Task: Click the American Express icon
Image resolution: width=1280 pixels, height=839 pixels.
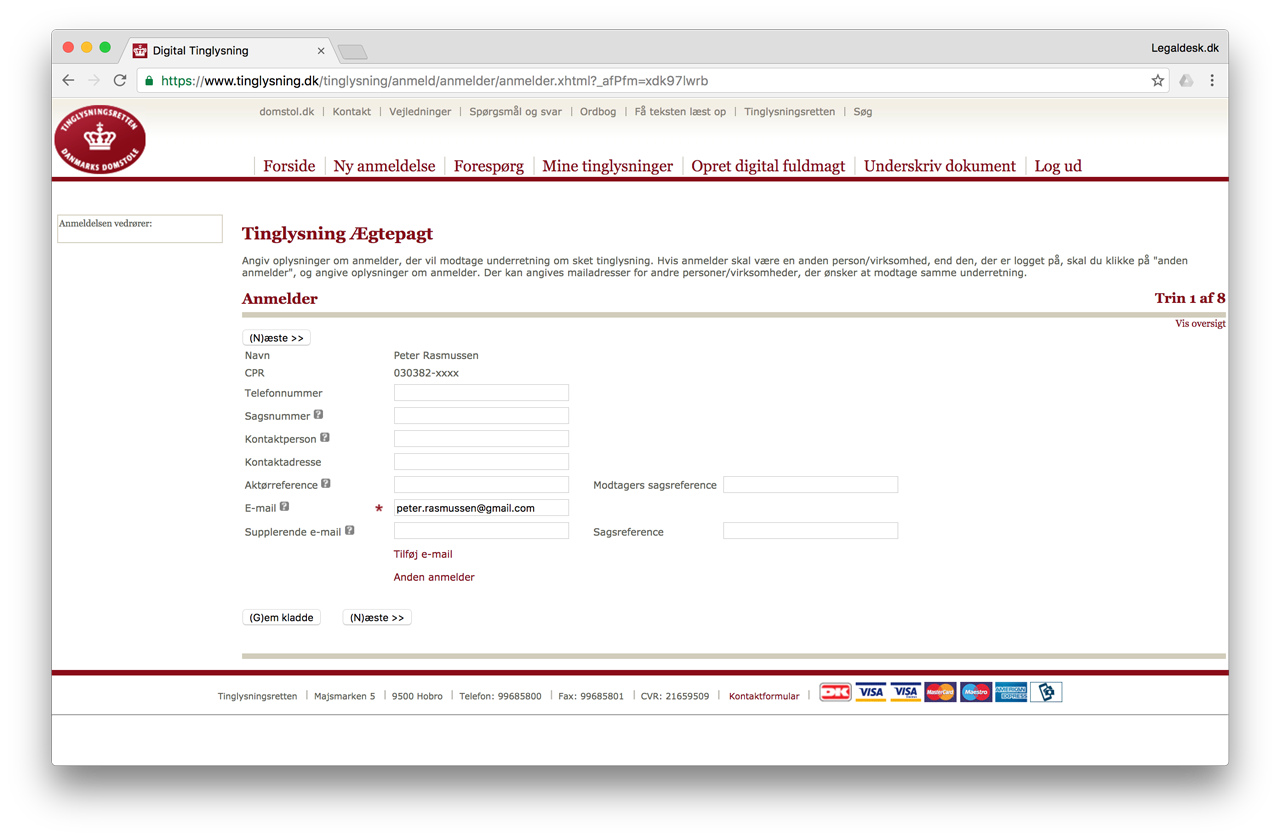Action: point(1011,692)
